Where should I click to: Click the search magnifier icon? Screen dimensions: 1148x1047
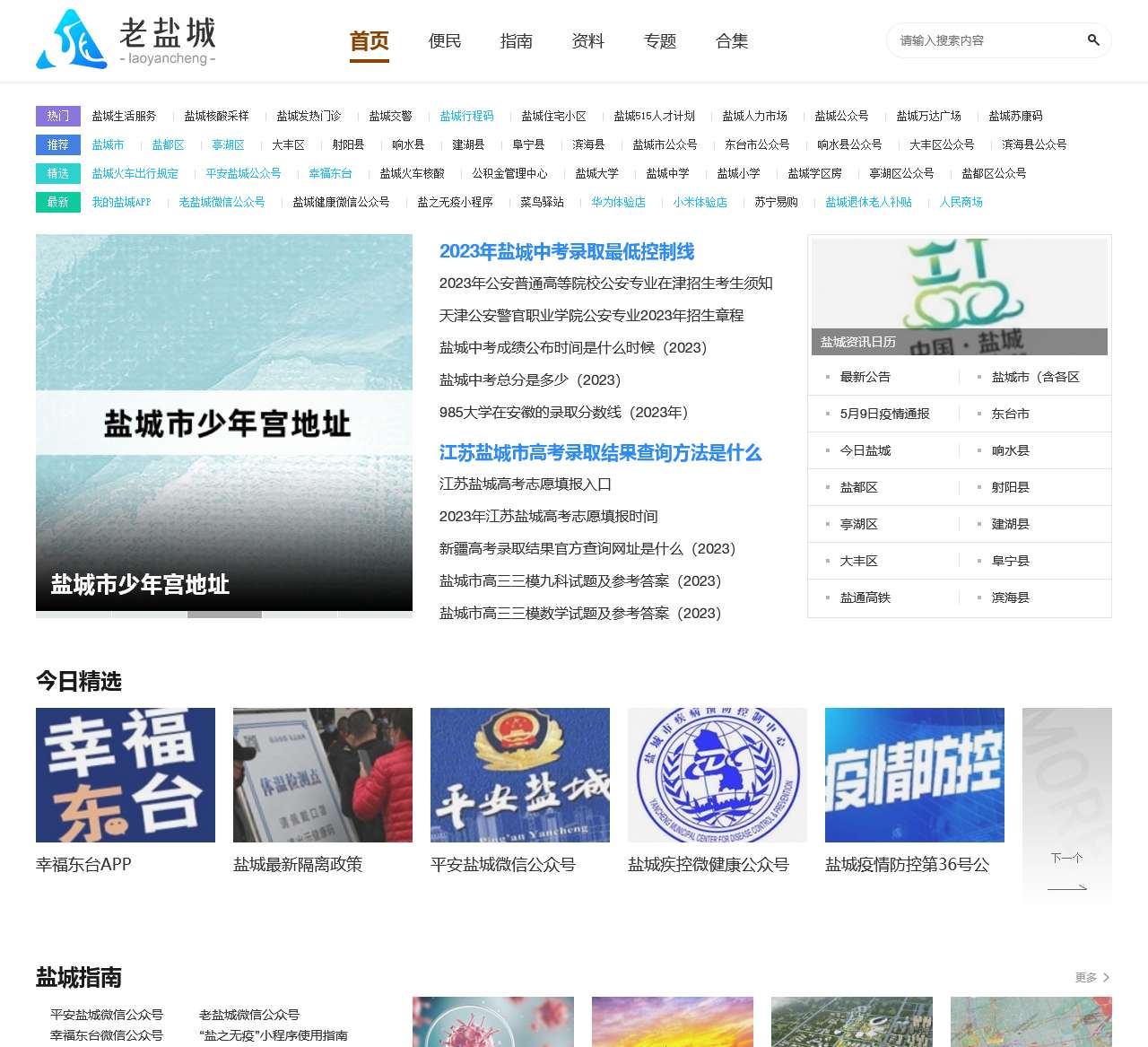coord(1093,40)
